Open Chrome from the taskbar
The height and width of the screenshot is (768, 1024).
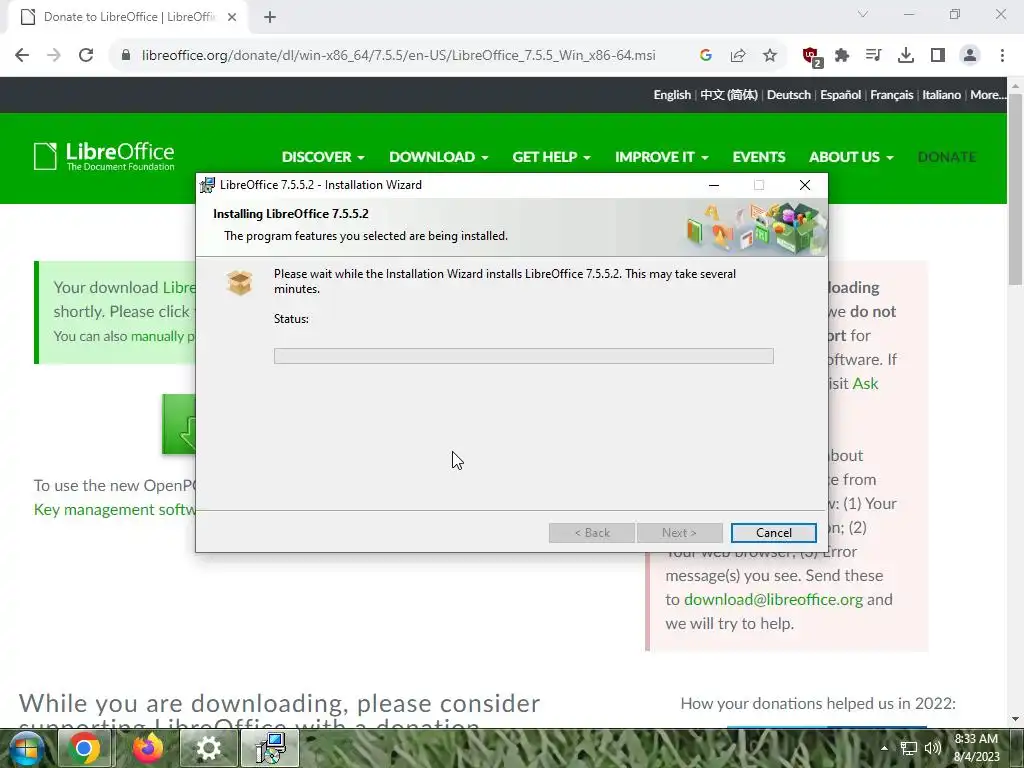coord(84,748)
